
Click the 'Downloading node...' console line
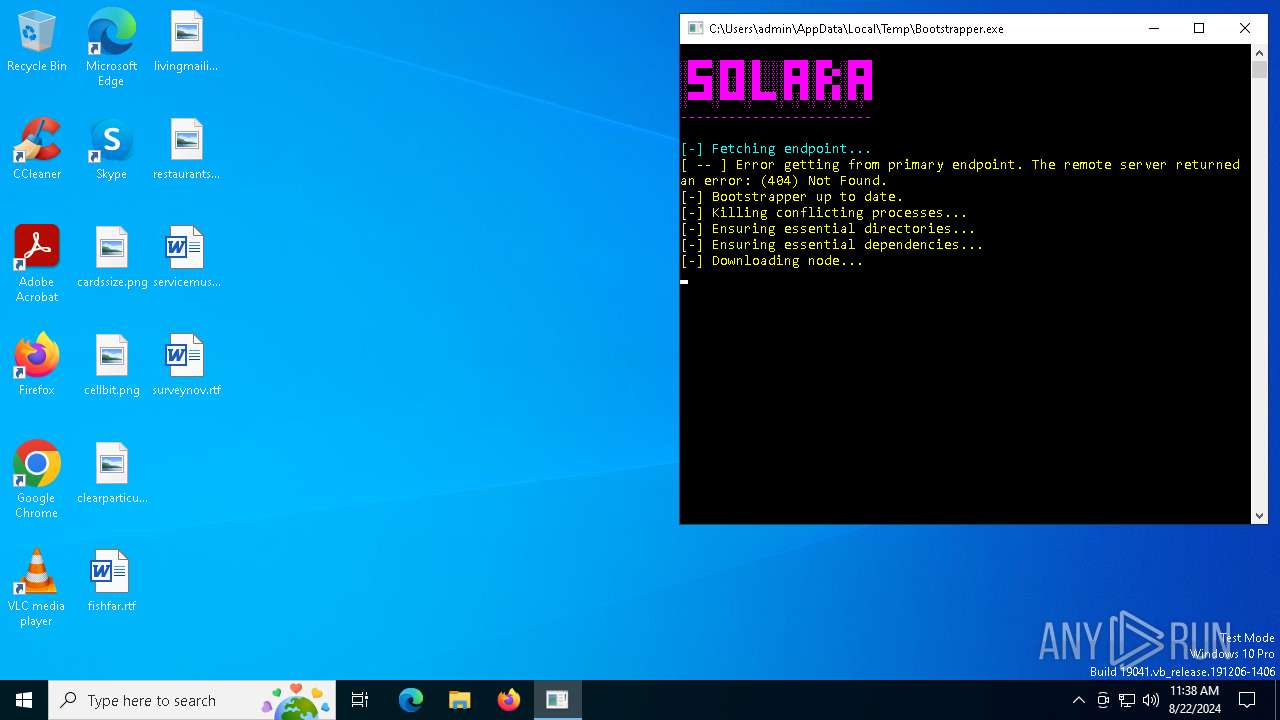point(771,261)
